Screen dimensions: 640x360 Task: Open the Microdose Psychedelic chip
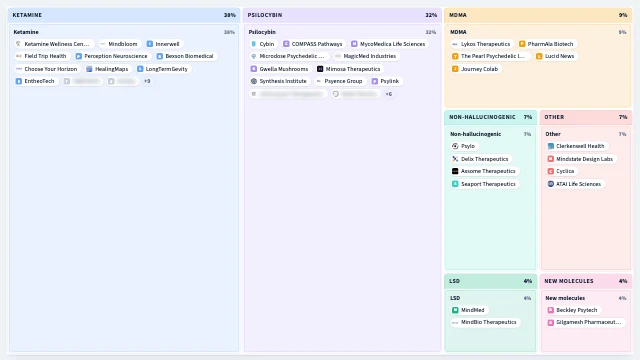[289, 56]
